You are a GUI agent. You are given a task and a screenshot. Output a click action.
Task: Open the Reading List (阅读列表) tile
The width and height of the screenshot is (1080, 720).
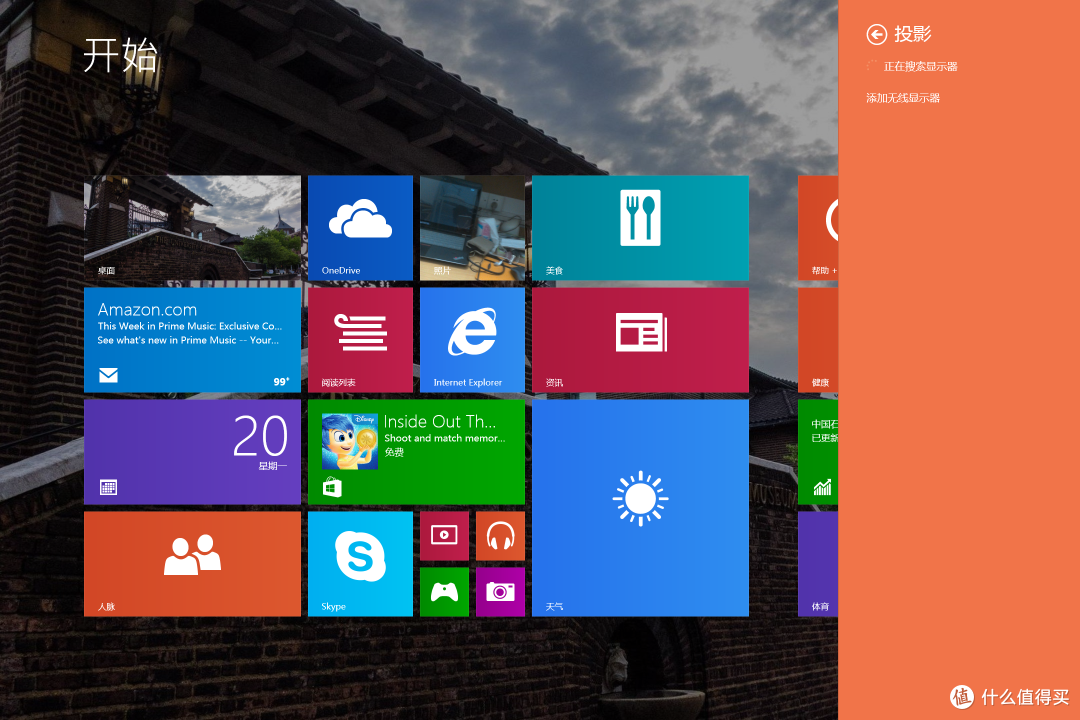[360, 340]
